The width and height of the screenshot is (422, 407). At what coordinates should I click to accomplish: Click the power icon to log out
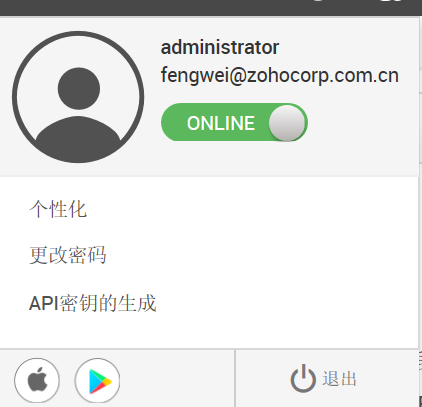pyautogui.click(x=303, y=378)
